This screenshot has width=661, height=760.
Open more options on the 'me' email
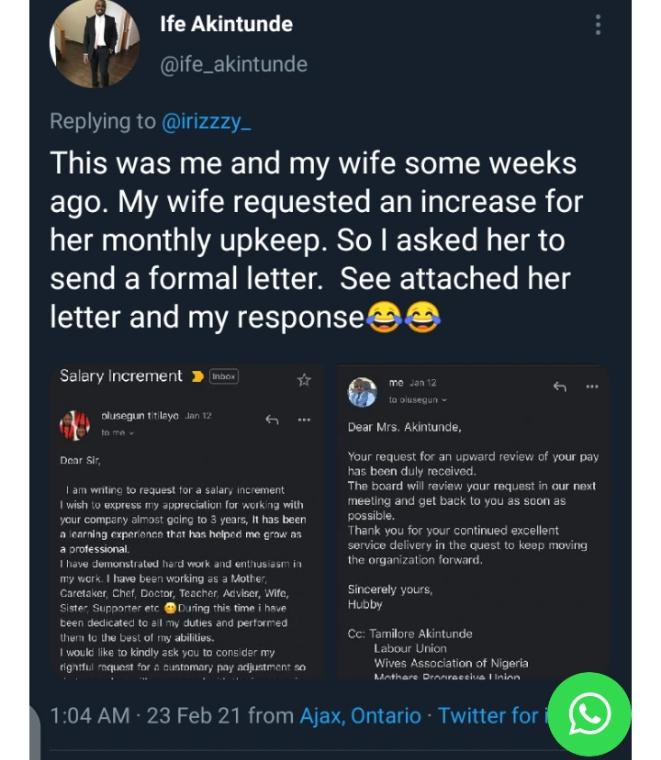tap(592, 387)
